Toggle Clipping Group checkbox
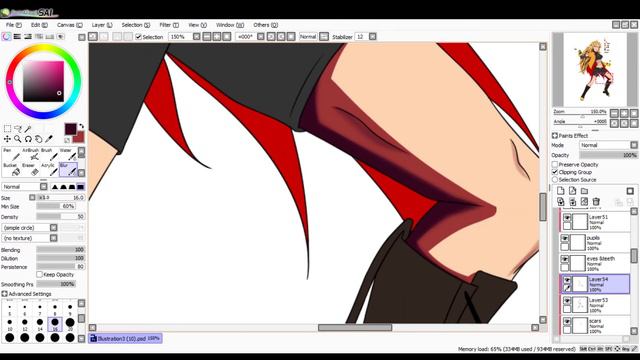Viewport: 640px width, 360px height. pos(555,172)
